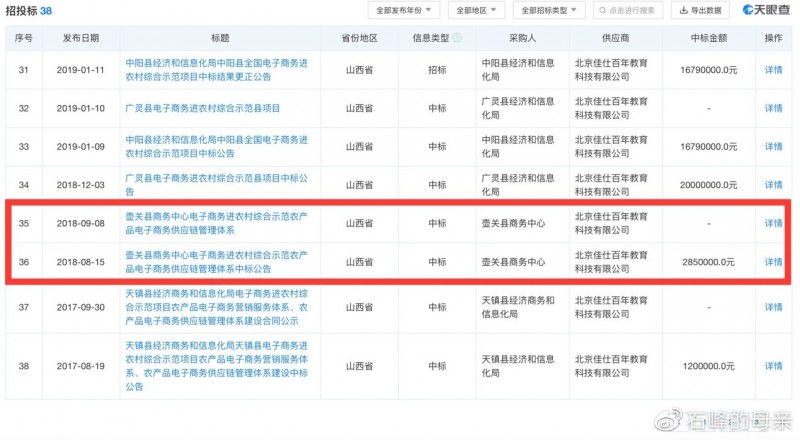
Task: Click the 天眼查 logo
Action: click(x=765, y=10)
